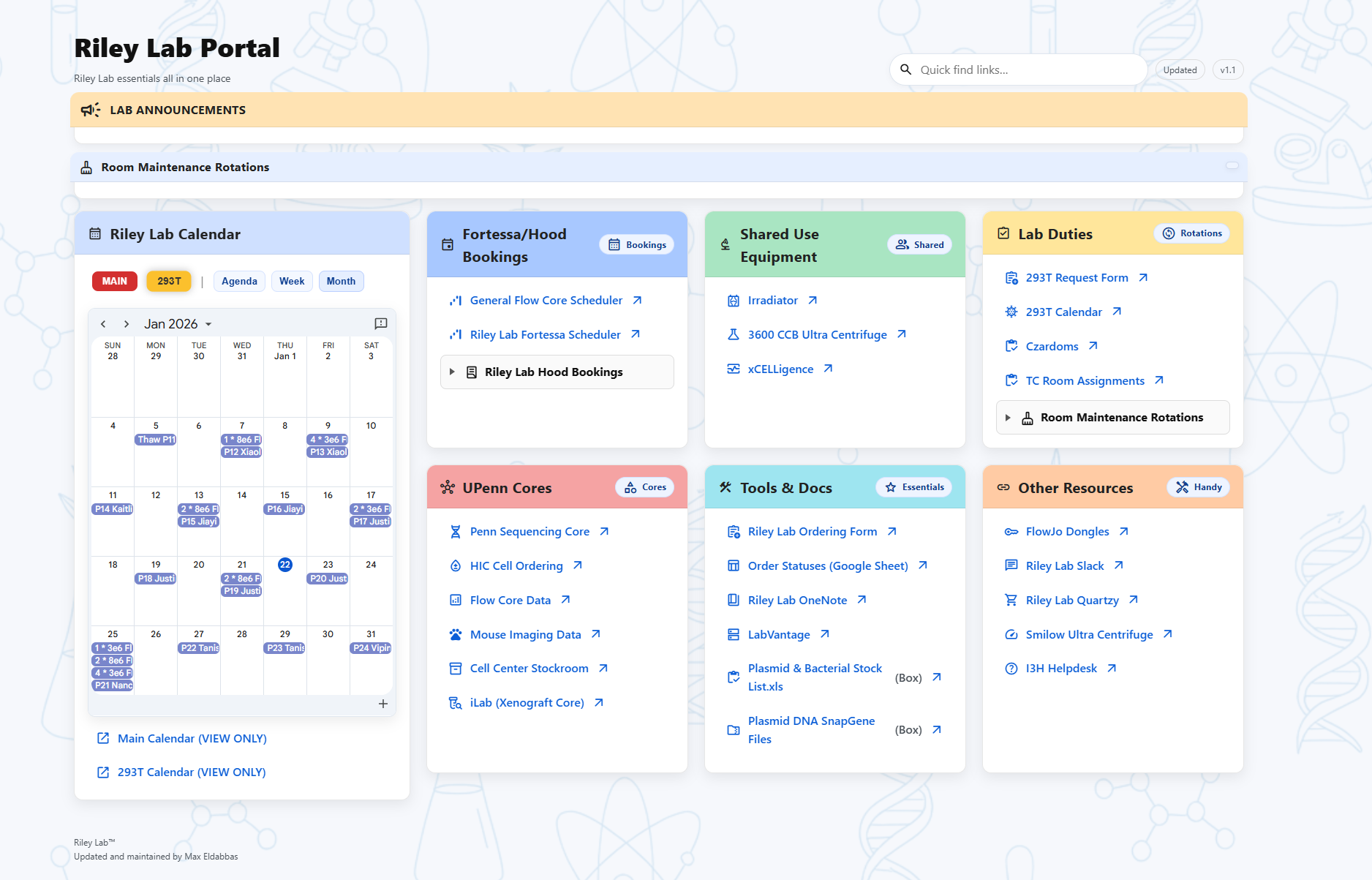Switch to the Agenda calendar view

(x=238, y=281)
